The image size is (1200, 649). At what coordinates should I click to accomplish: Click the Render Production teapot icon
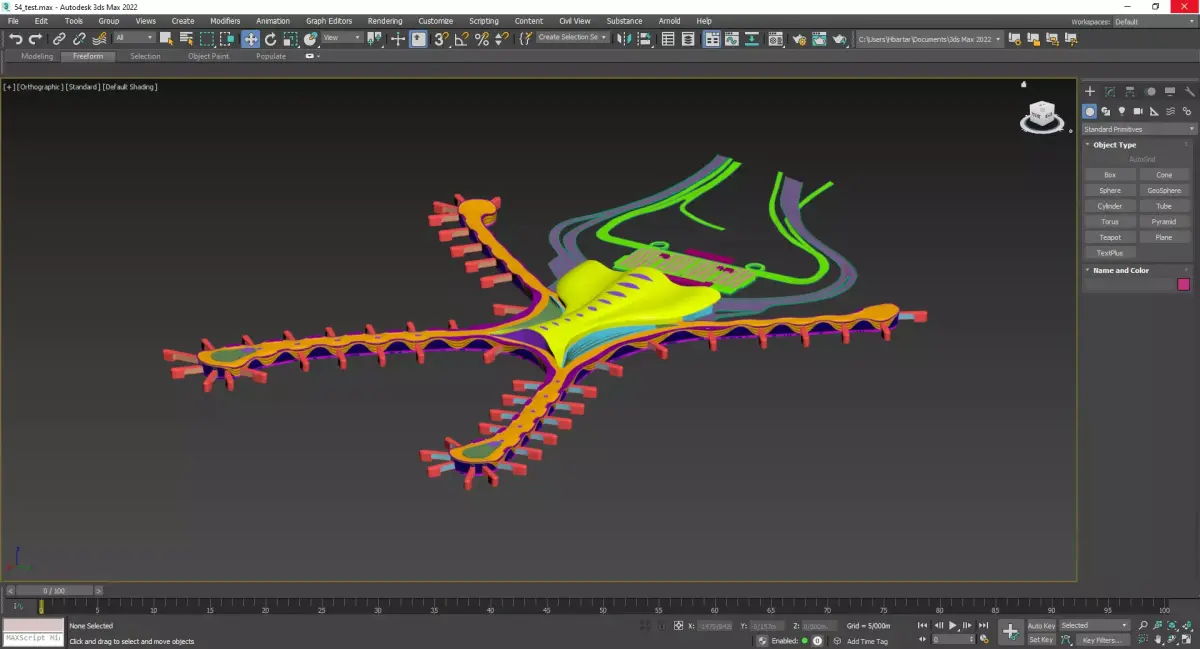click(840, 39)
